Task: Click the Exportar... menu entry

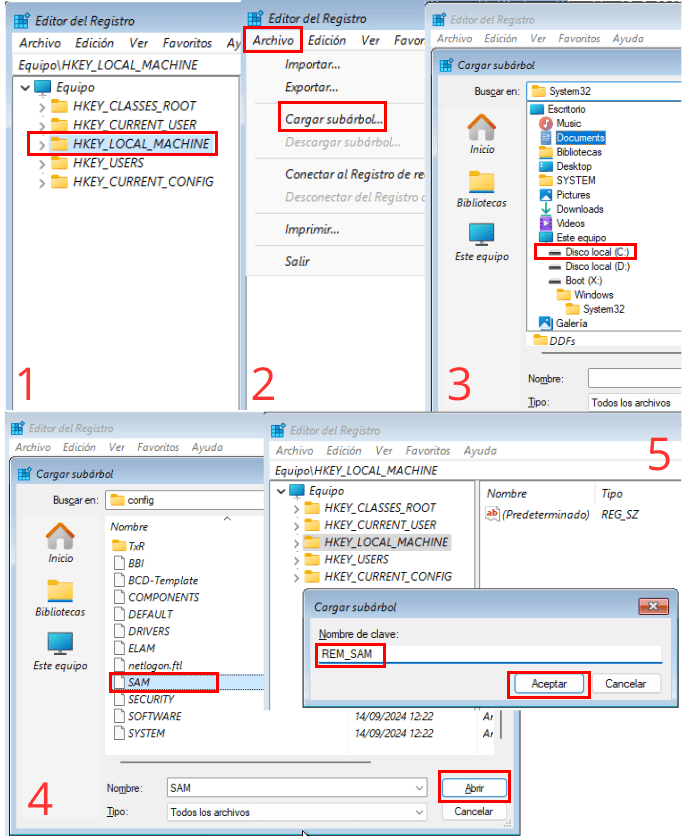Action: [x=312, y=88]
